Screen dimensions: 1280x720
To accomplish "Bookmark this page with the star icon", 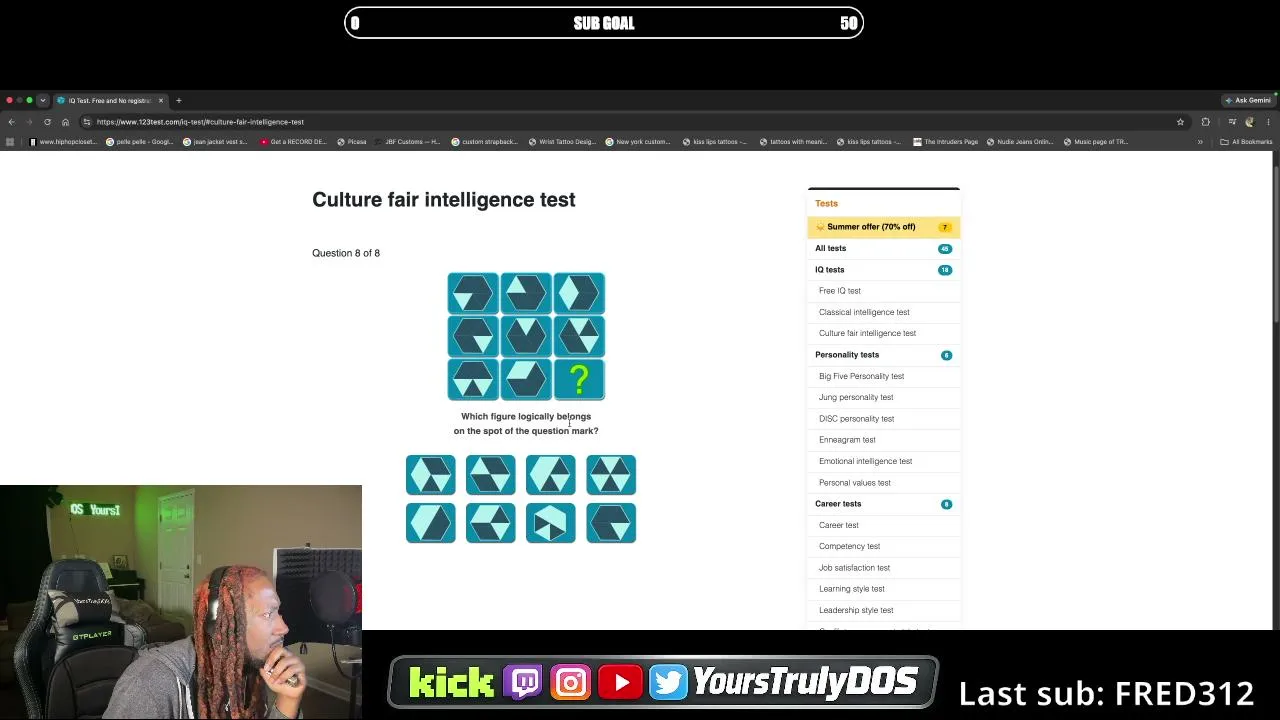I will tap(1180, 122).
